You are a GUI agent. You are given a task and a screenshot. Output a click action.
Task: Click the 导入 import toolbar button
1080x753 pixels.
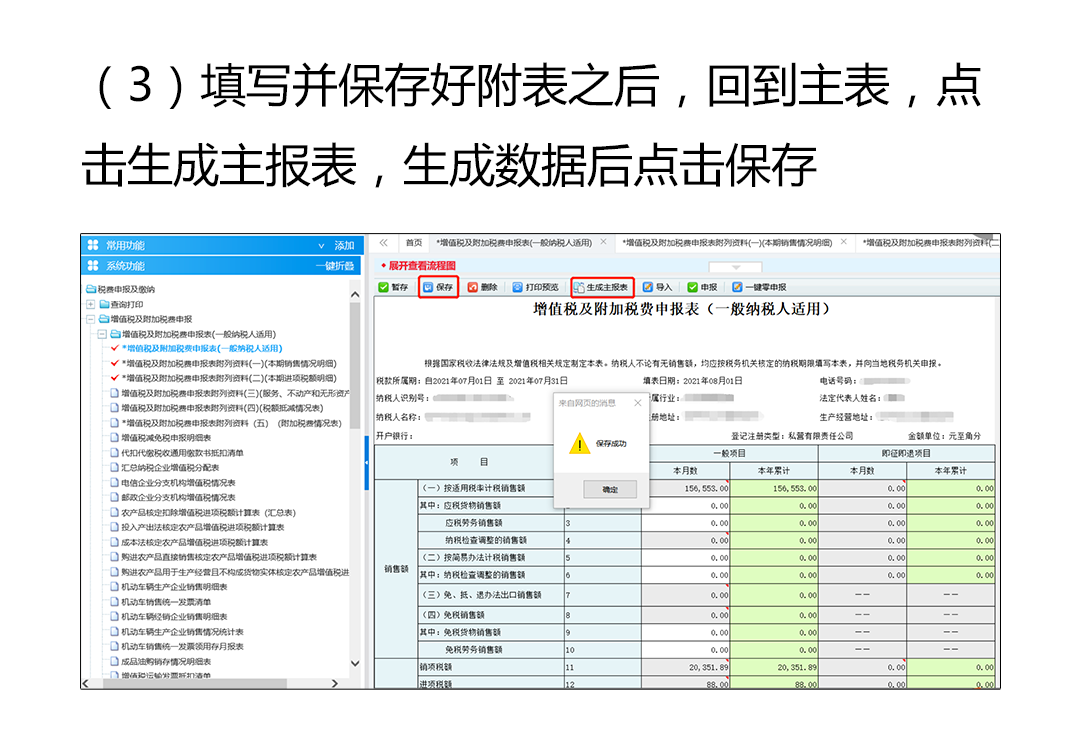657,287
